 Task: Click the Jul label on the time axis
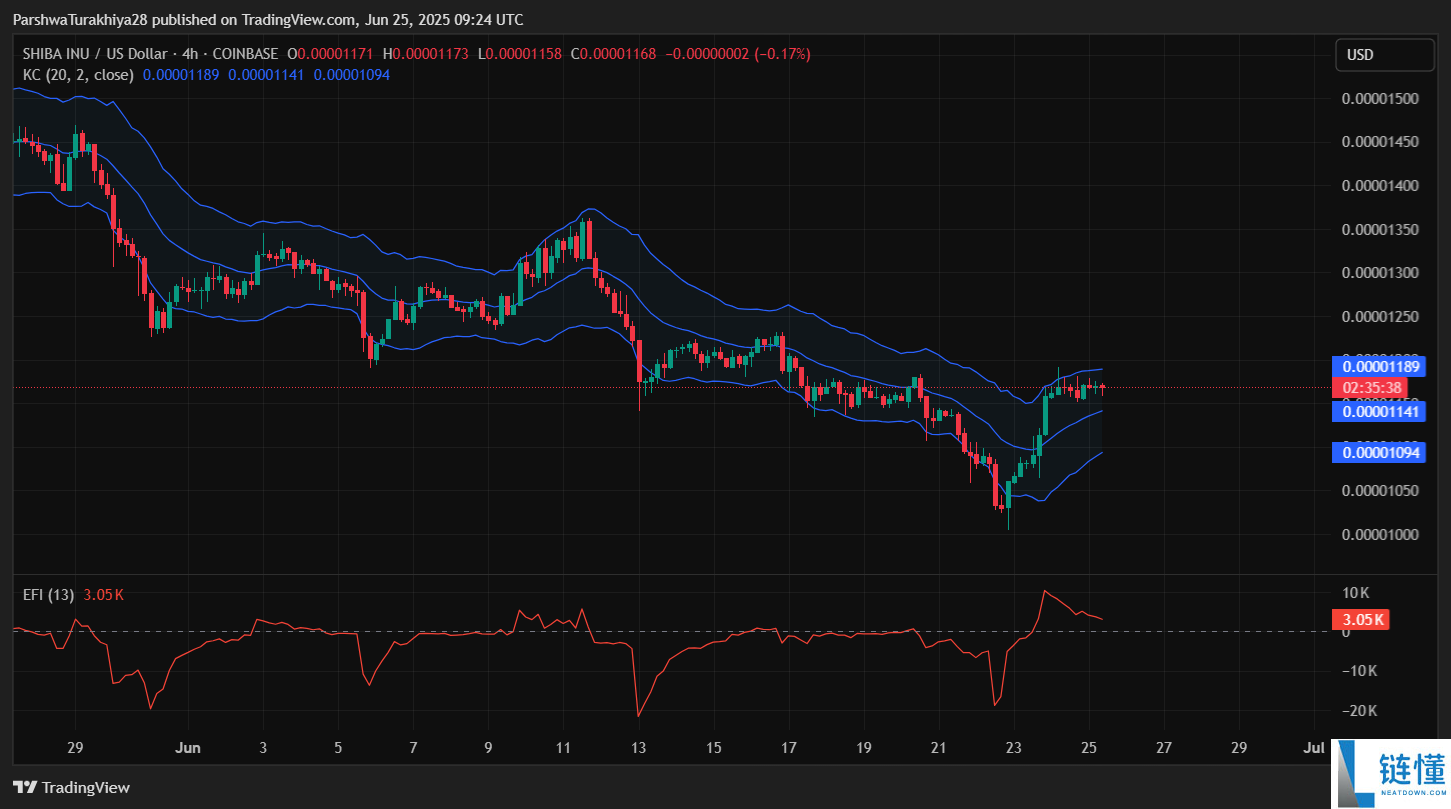coord(1315,747)
